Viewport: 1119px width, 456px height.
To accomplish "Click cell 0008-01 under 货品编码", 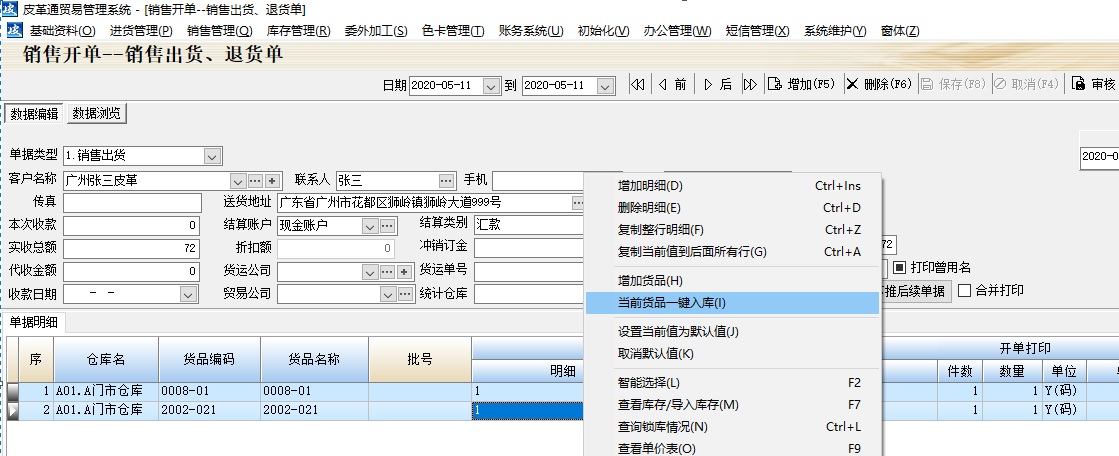I will [209, 391].
